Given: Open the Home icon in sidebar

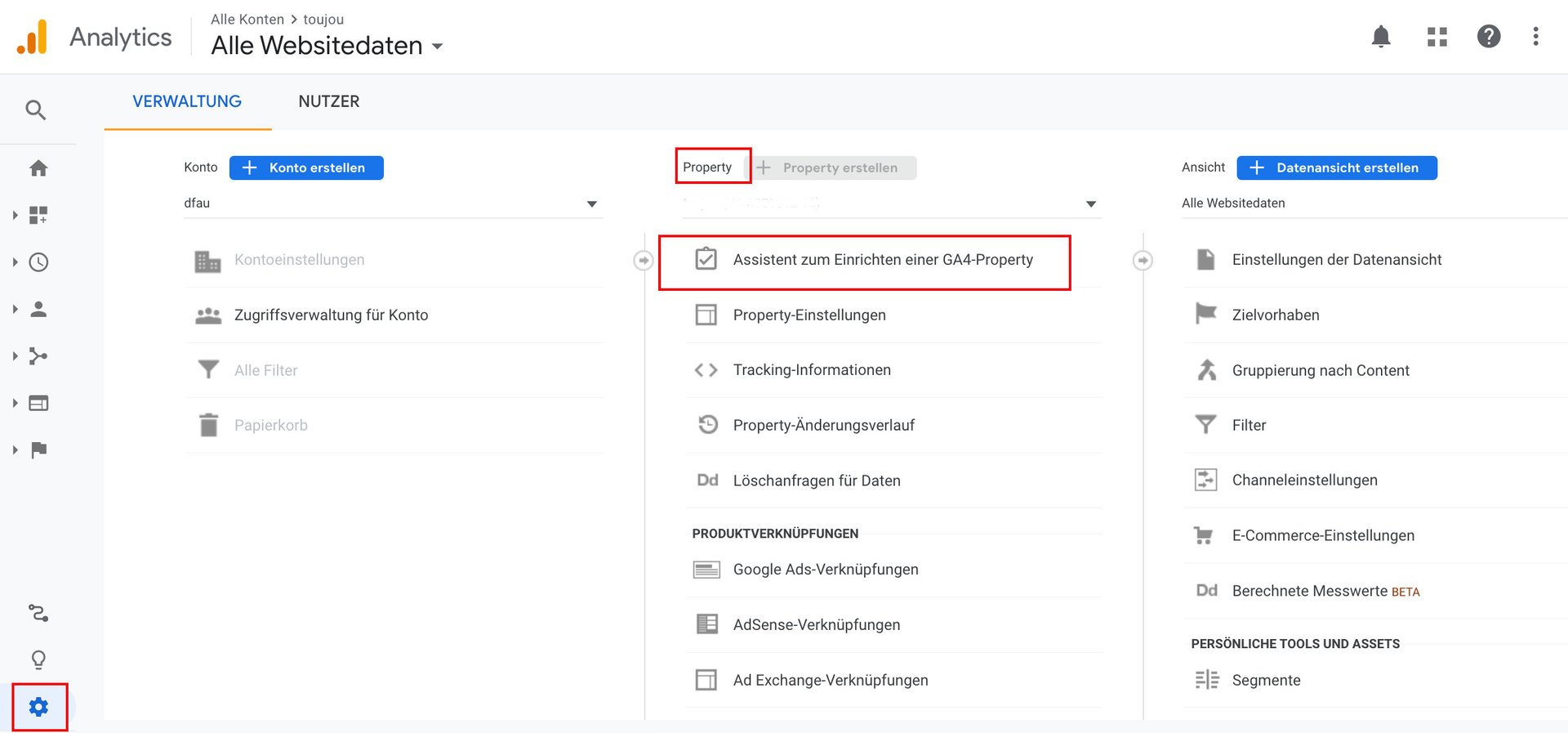Looking at the screenshot, I should tap(38, 168).
